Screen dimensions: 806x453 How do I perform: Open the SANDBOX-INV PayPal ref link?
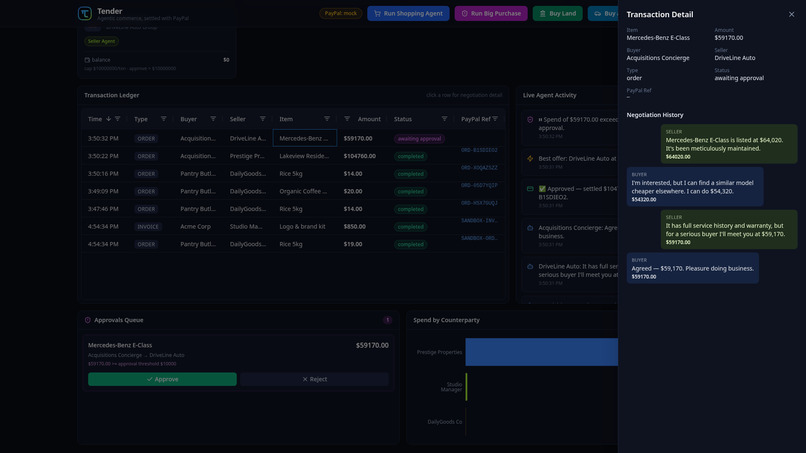tap(479, 221)
